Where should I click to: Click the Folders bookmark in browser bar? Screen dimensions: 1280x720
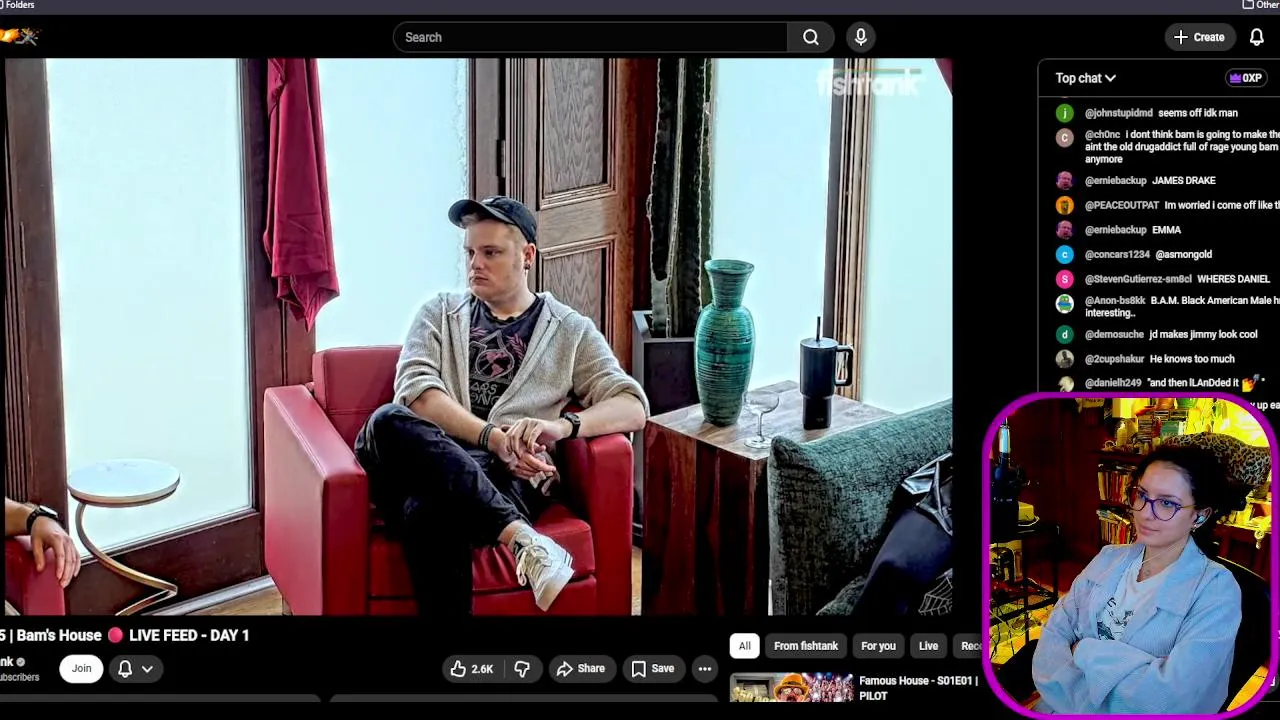tap(18, 5)
